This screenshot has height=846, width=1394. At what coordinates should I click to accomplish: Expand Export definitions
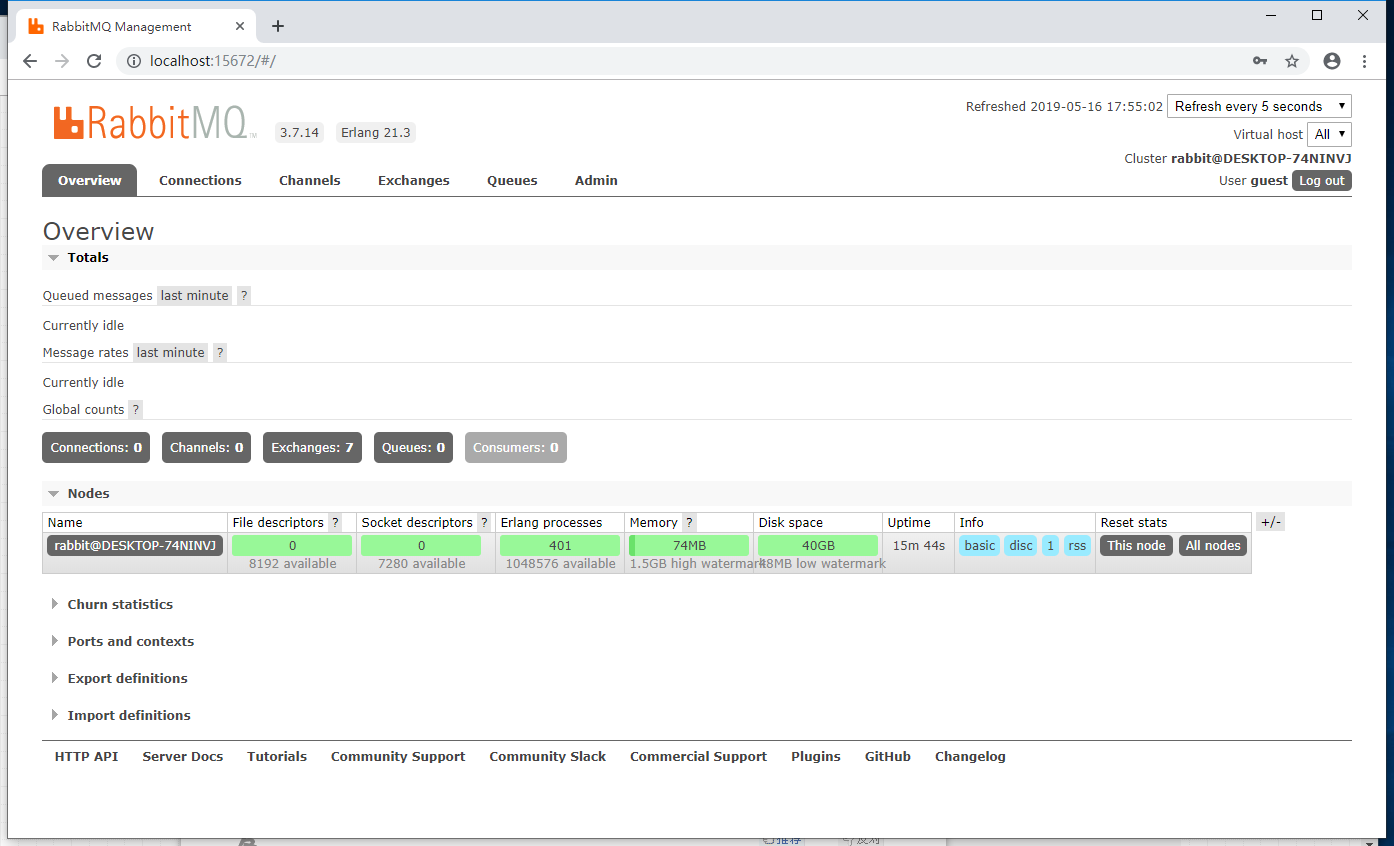127,678
